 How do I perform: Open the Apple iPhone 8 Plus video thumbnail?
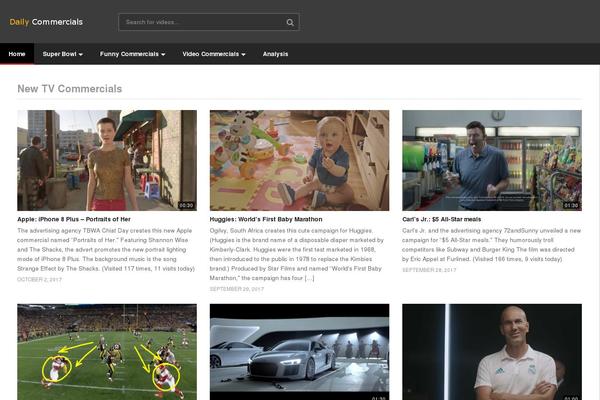[107, 160]
